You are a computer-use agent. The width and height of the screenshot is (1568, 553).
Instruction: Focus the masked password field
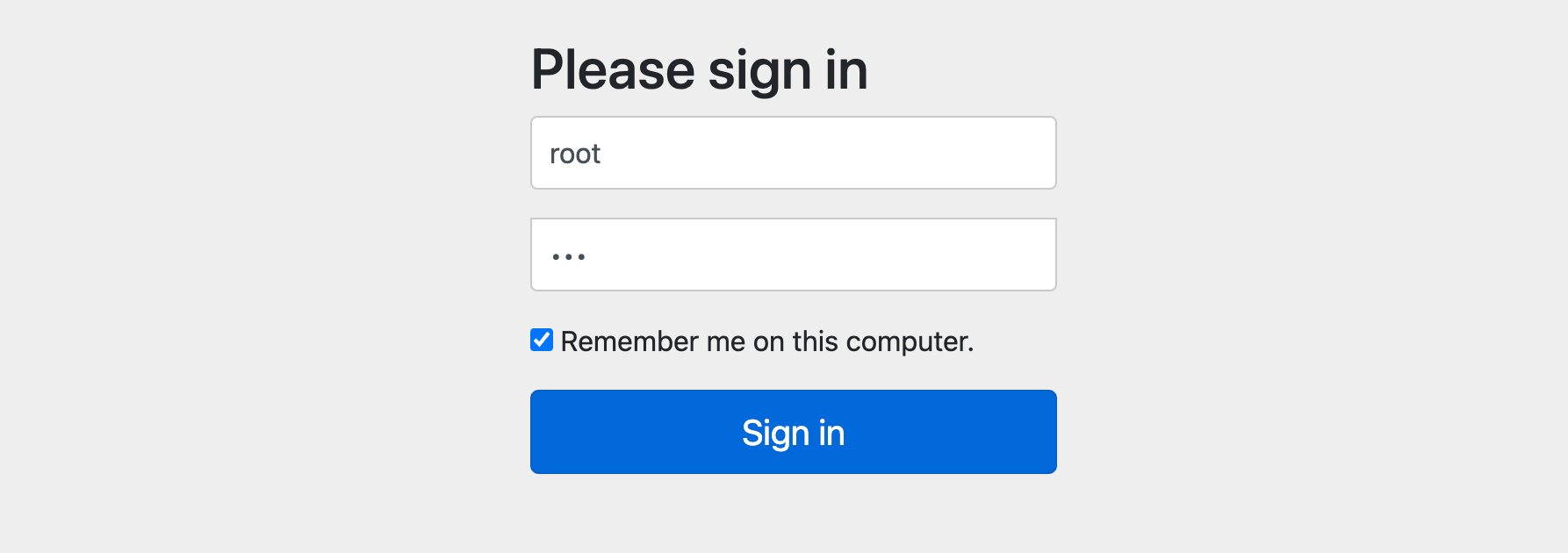pos(793,255)
